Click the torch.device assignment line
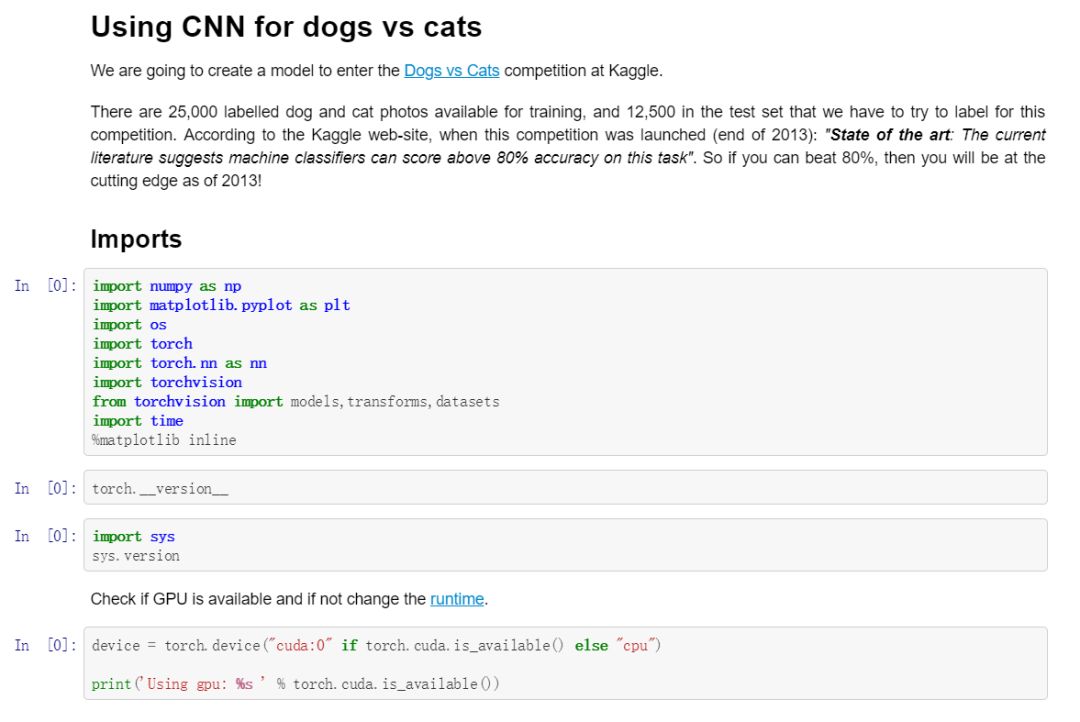Screen dimensions: 1080x722 [376, 646]
